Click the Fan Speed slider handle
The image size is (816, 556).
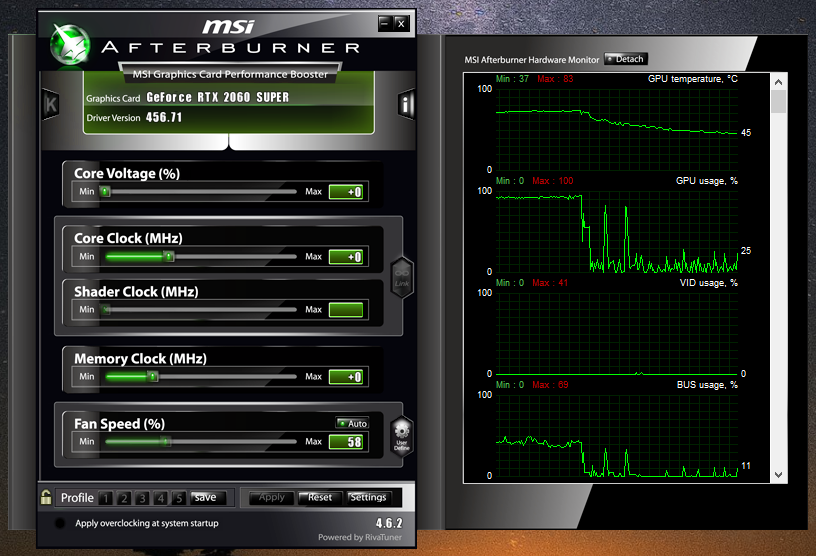165,441
